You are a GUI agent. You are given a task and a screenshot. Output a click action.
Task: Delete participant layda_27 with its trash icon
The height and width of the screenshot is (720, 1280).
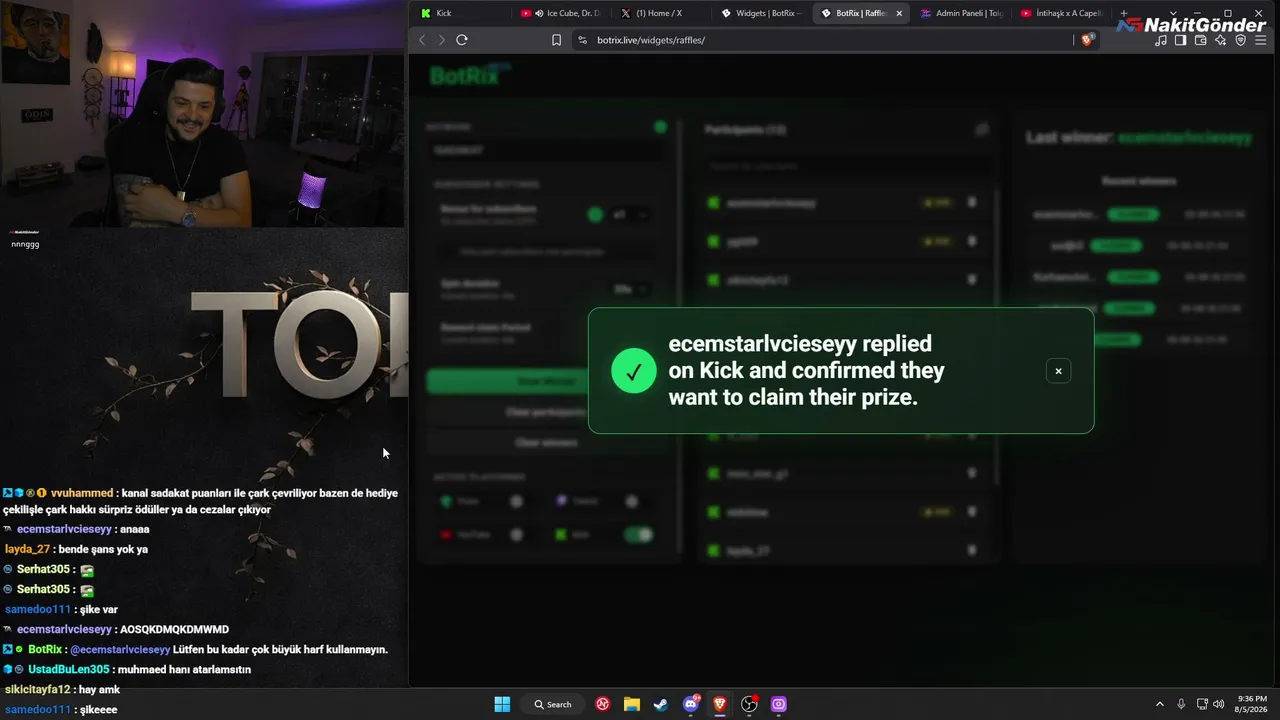(x=971, y=550)
